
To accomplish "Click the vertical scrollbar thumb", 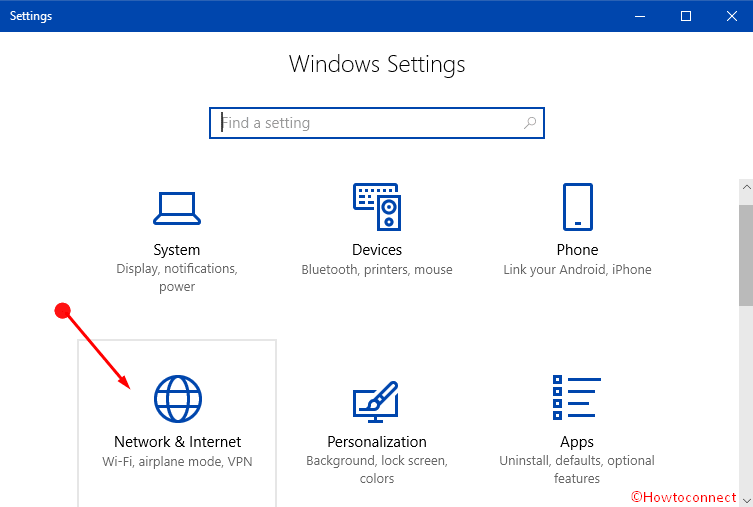I will click(746, 255).
